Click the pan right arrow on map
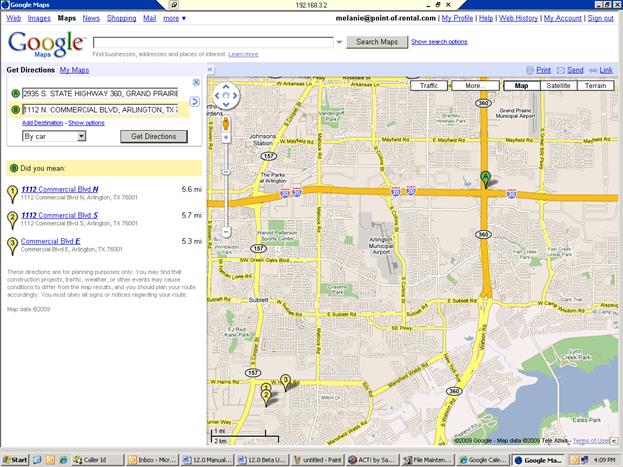 pyautogui.click(x=235, y=95)
